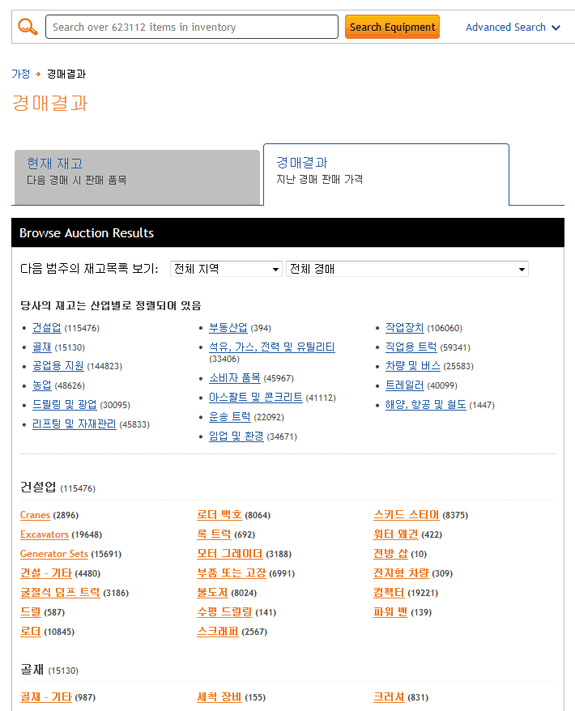
Task: Open 운송 트럭 link
Action: coord(229,417)
